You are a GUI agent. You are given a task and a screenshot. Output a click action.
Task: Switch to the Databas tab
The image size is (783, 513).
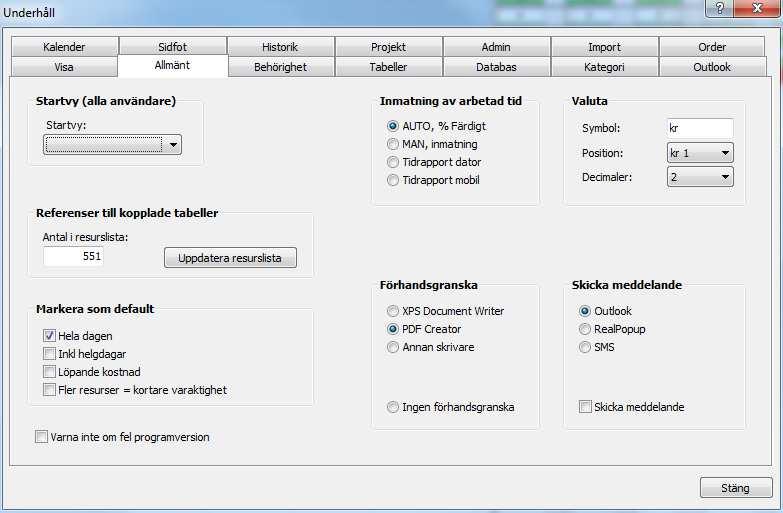496,67
